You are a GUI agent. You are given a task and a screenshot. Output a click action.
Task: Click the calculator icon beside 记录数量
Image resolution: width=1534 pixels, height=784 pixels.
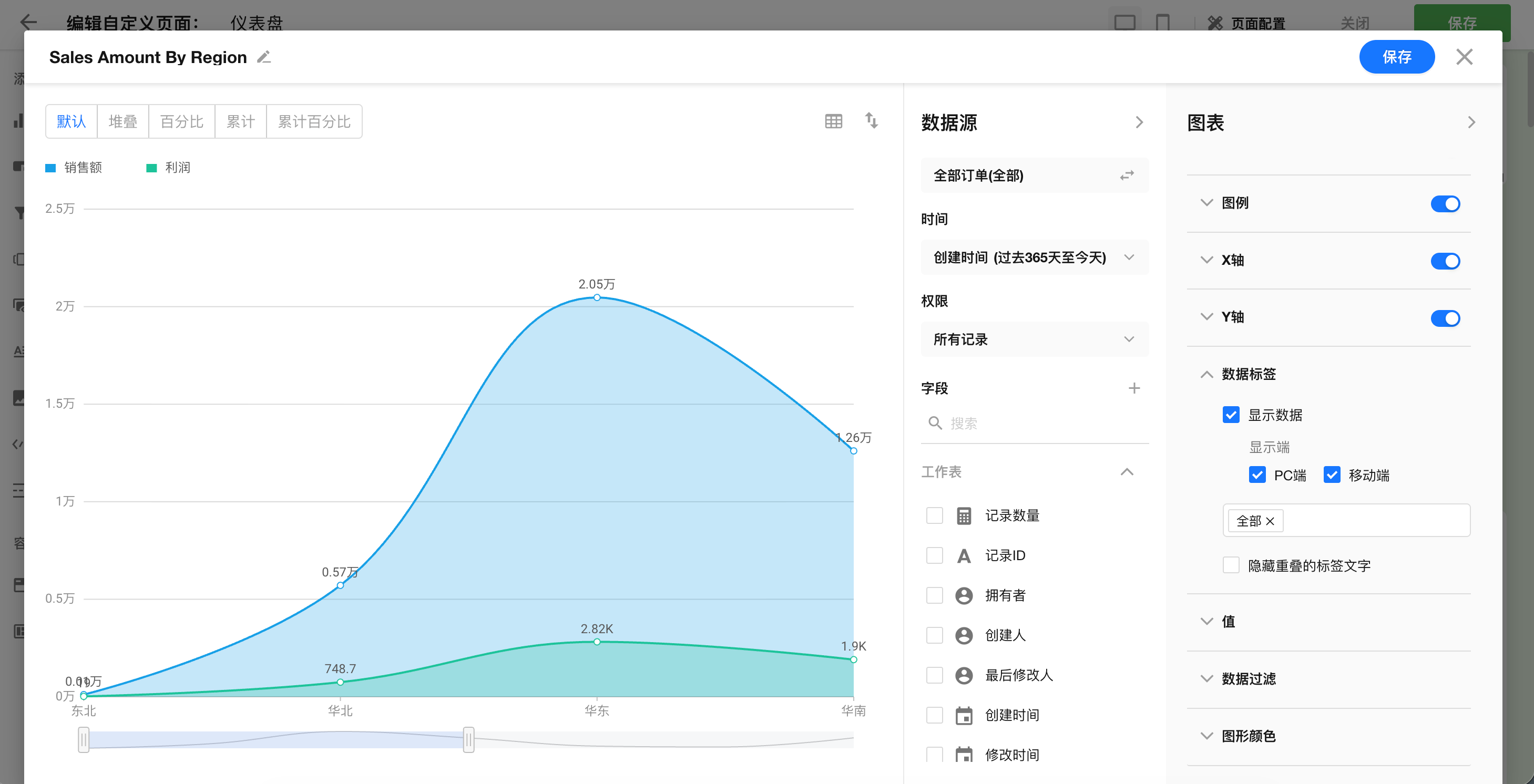click(964, 515)
